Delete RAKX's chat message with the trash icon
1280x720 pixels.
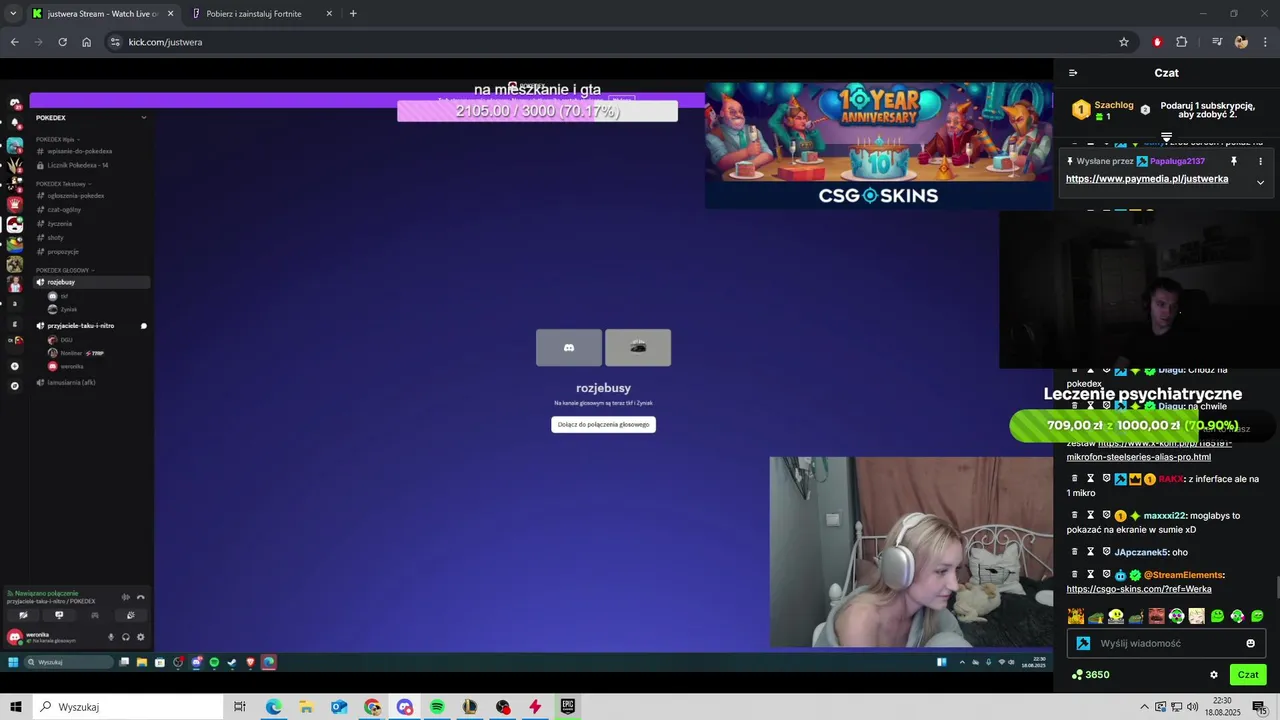click(1075, 479)
